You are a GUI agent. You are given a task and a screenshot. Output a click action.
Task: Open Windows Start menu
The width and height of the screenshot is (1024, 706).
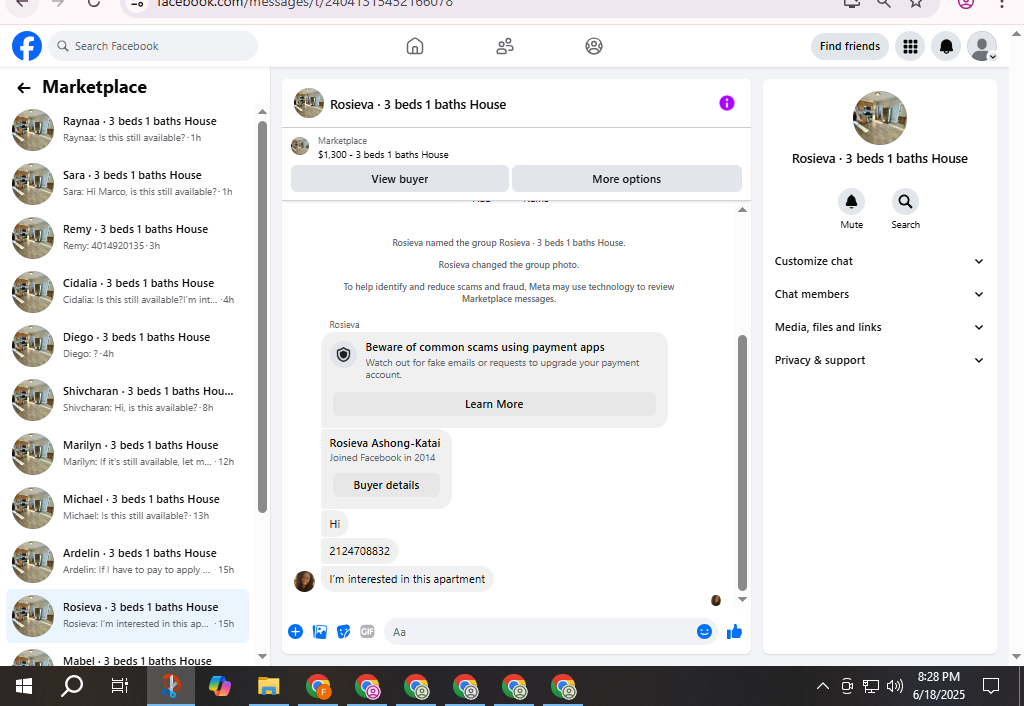pos(24,686)
